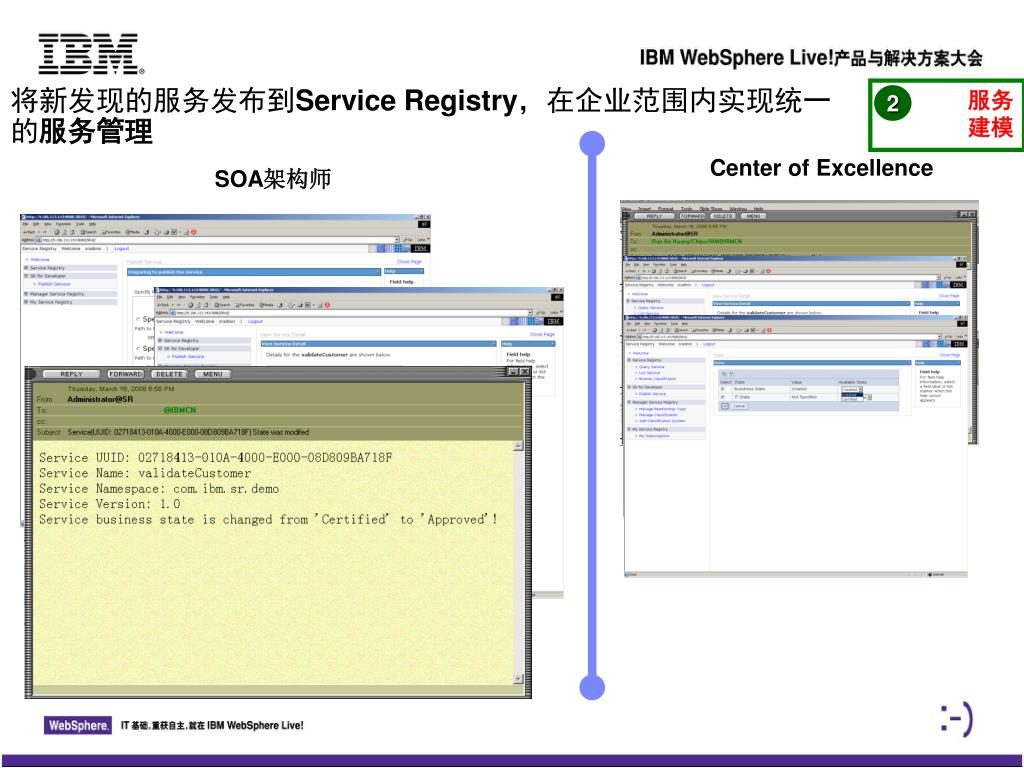1024x768 pixels.
Task: Click the Service UUID line in mail body
Action: coord(216,457)
